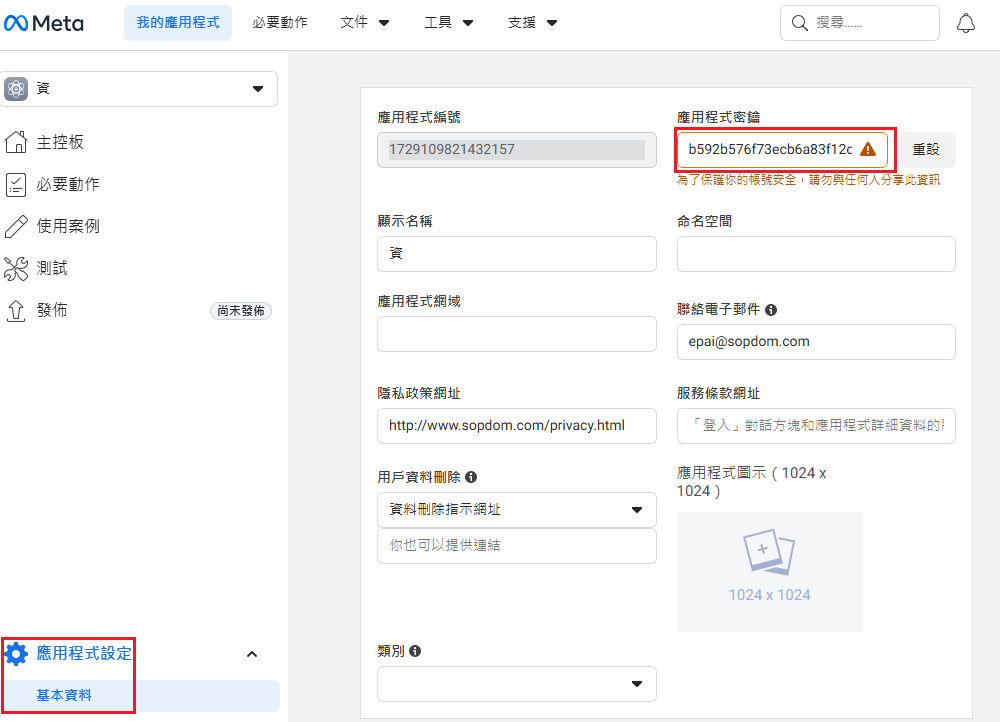1000x722 pixels.
Task: Click the 服務條款網址 input field
Action: pos(816,426)
